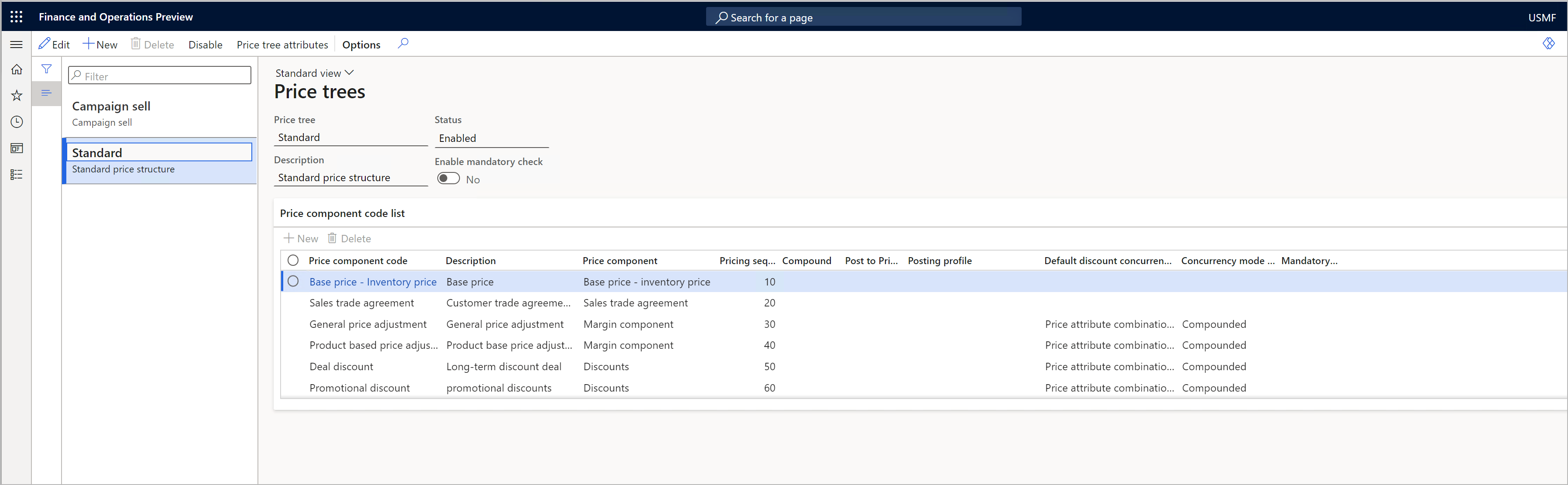Select the Base price row radio button

pyautogui.click(x=293, y=282)
